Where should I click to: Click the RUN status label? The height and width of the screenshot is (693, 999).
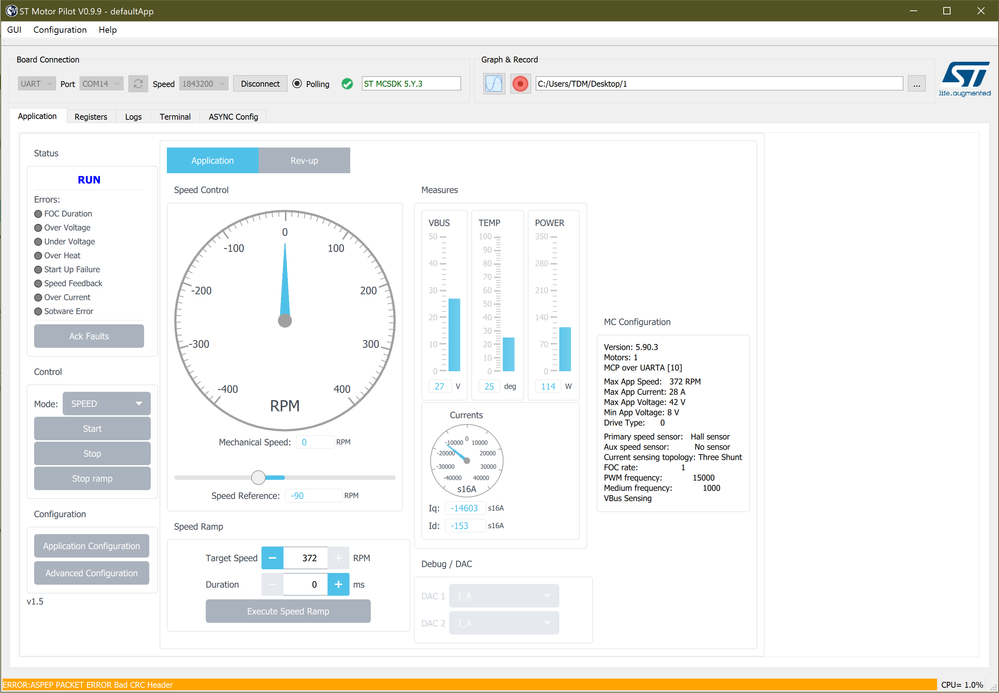click(89, 180)
